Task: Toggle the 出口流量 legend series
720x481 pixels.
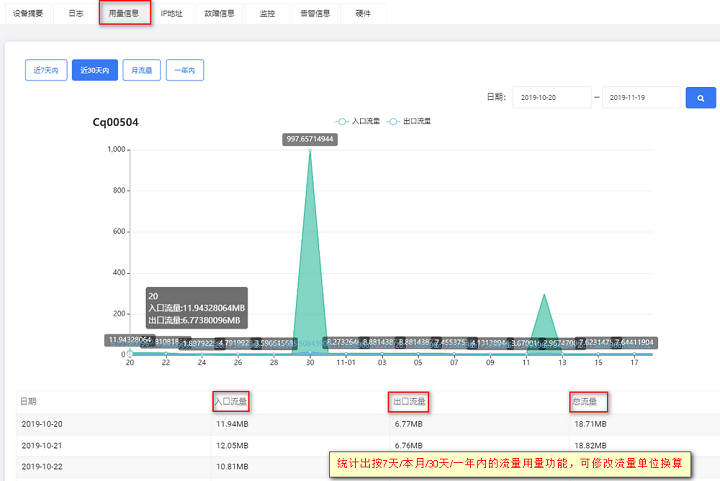Action: point(409,121)
